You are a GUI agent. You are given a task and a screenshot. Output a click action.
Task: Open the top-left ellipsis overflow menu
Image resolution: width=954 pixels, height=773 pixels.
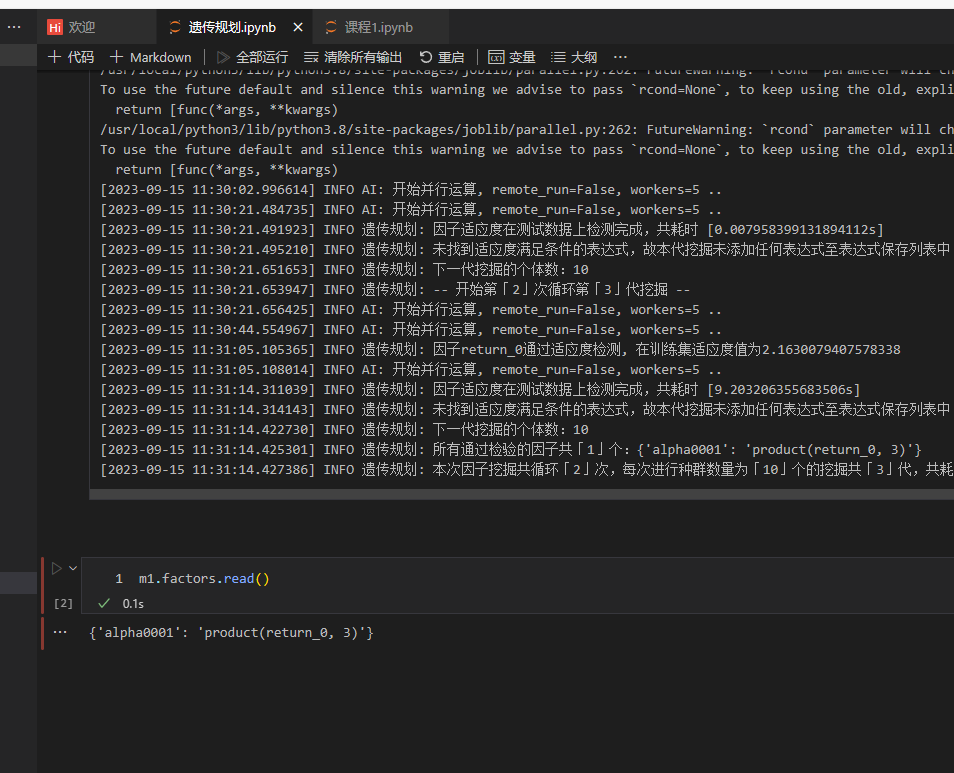(14, 27)
